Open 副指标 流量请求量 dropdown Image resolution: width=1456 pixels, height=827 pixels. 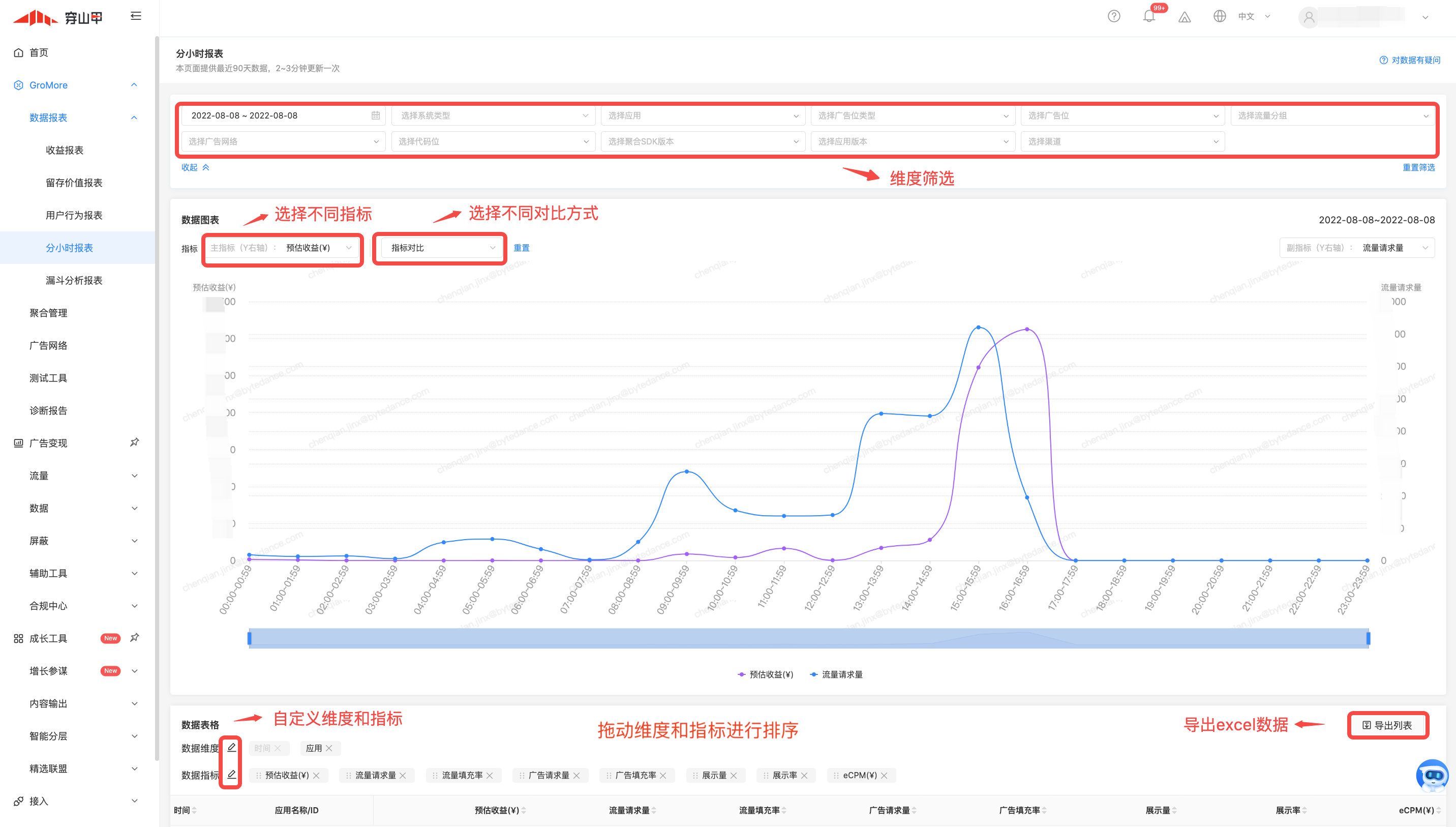pyautogui.click(x=1357, y=248)
